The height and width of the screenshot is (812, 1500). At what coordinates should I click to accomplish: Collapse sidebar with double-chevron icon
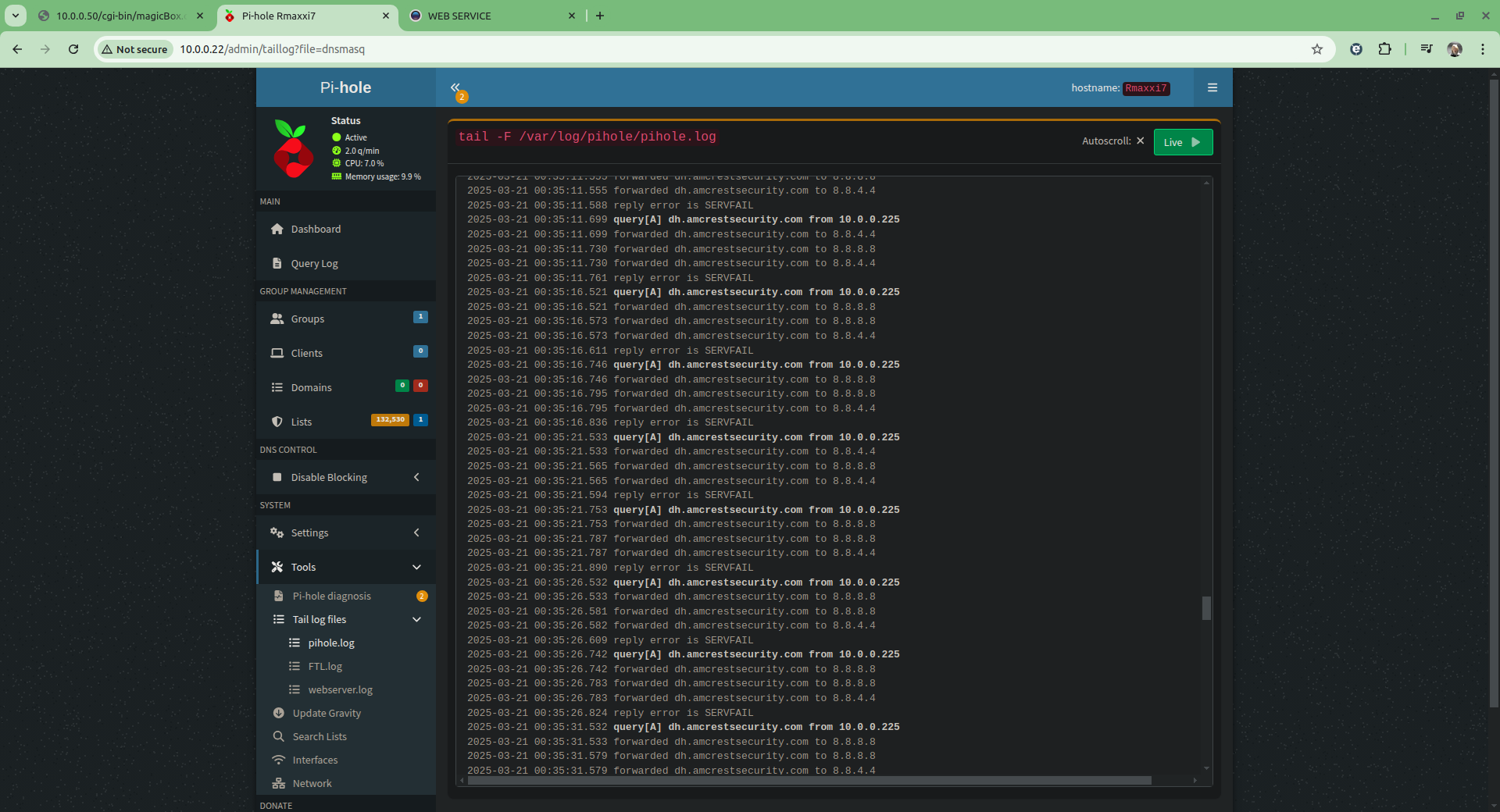[455, 87]
